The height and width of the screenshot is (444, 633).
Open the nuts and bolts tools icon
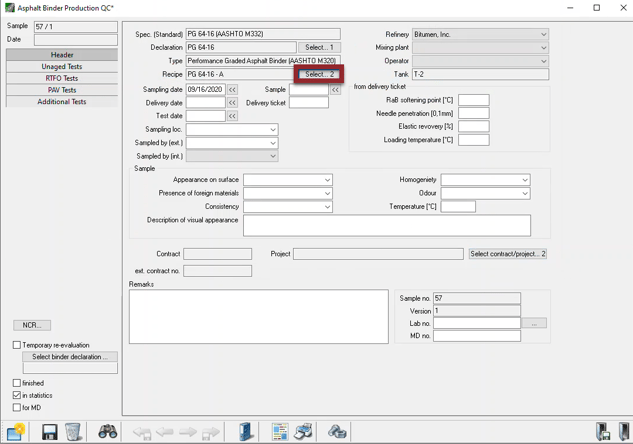tap(337, 432)
